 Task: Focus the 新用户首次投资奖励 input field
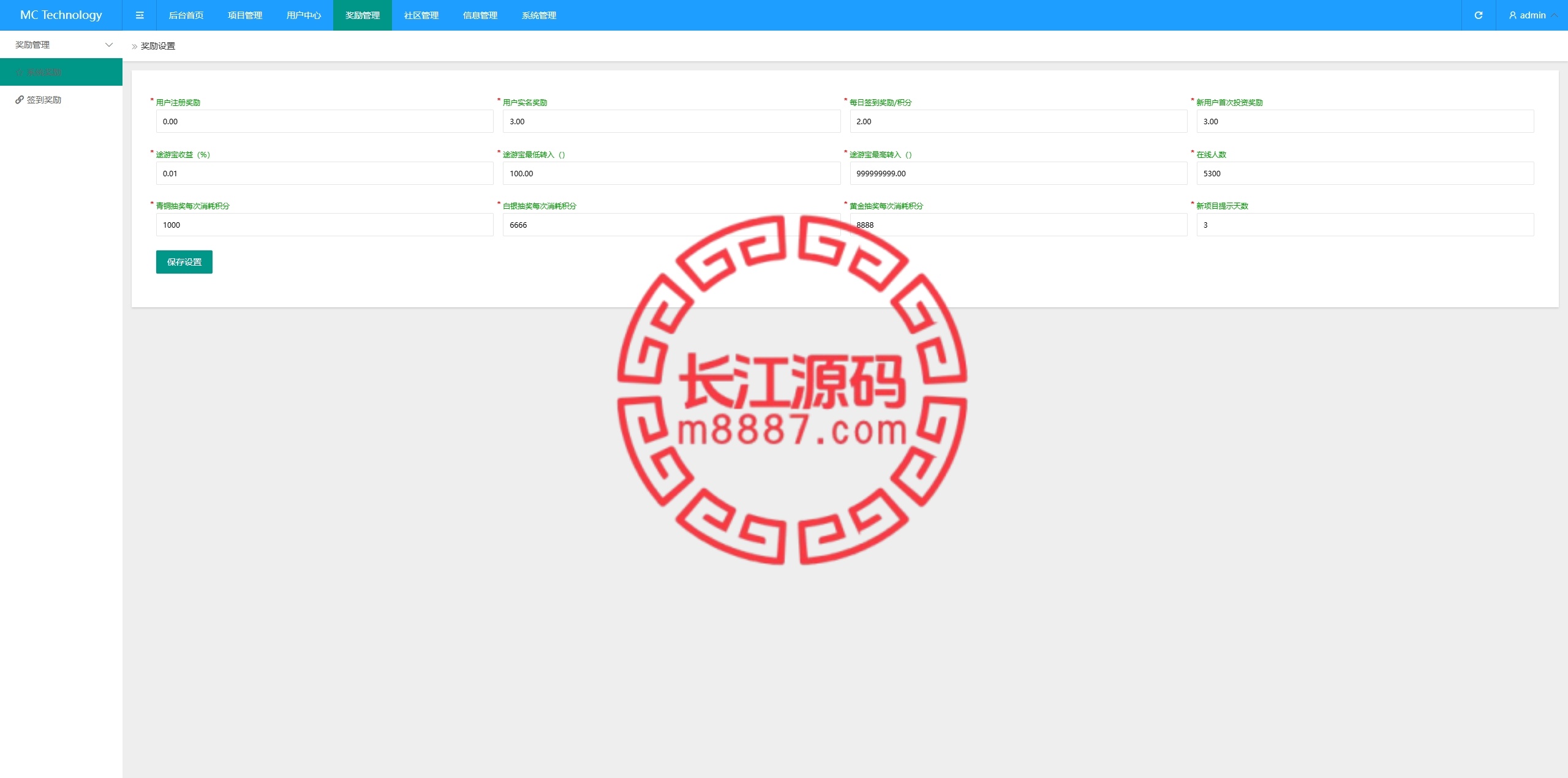click(1365, 121)
